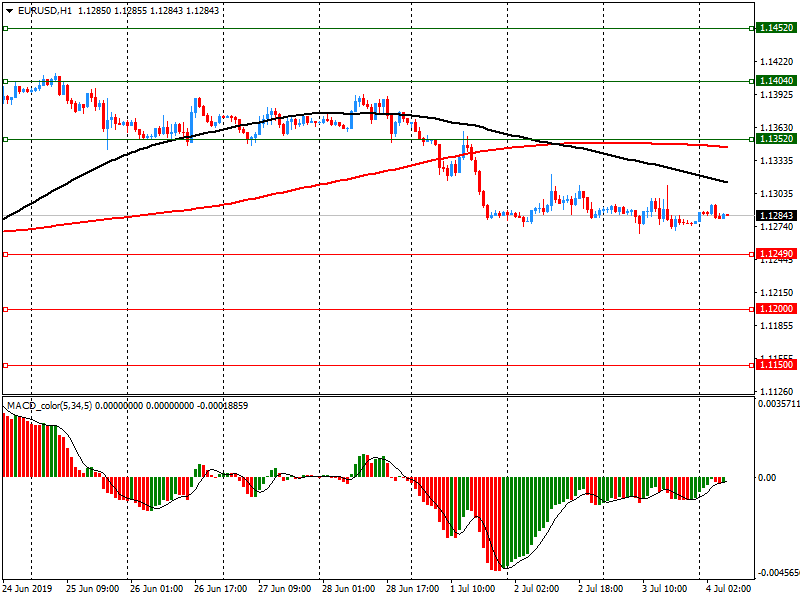Screen dimensions: 800x600
Task: Click the 1.14040 green price level label
Action: pos(776,81)
